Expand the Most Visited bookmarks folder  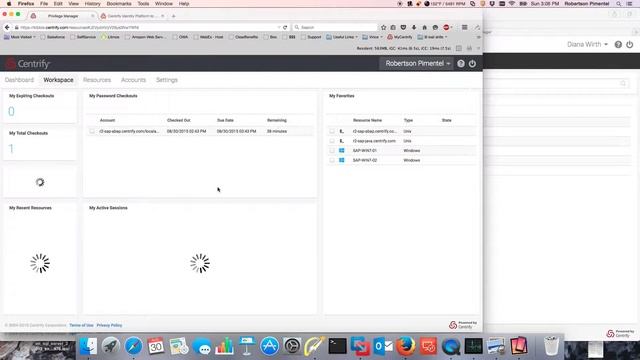pyautogui.click(x=20, y=37)
